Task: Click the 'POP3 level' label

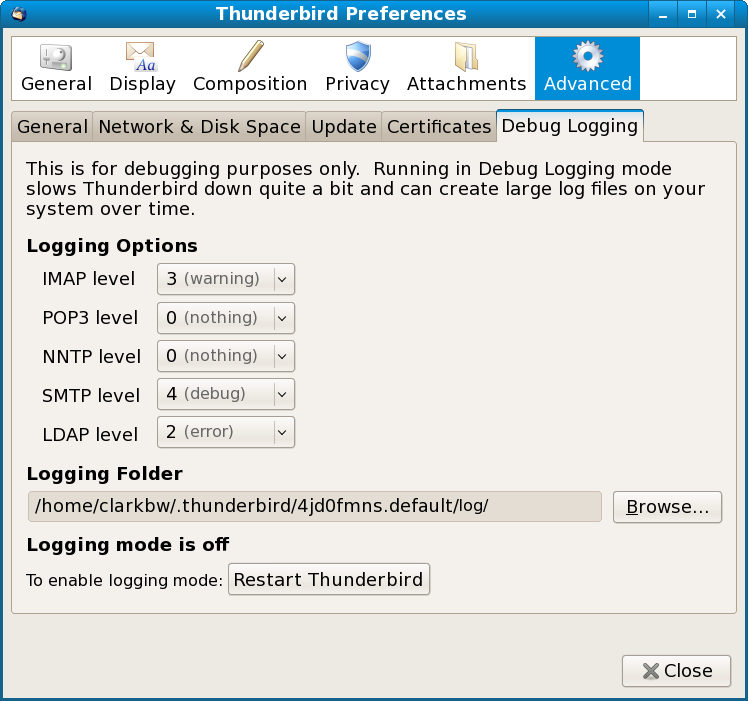Action: pos(90,318)
